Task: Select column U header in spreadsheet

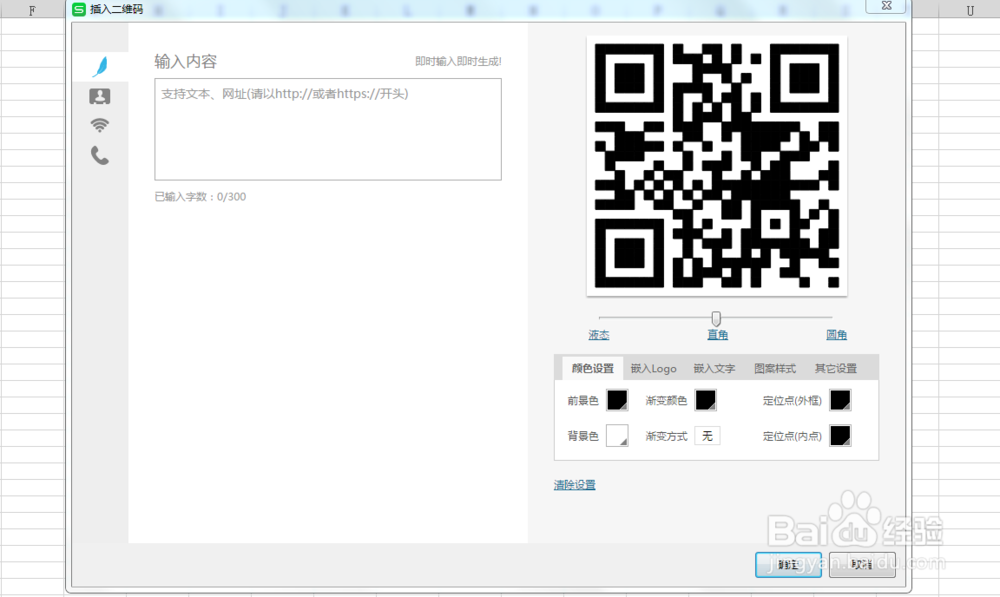Action: point(969,10)
